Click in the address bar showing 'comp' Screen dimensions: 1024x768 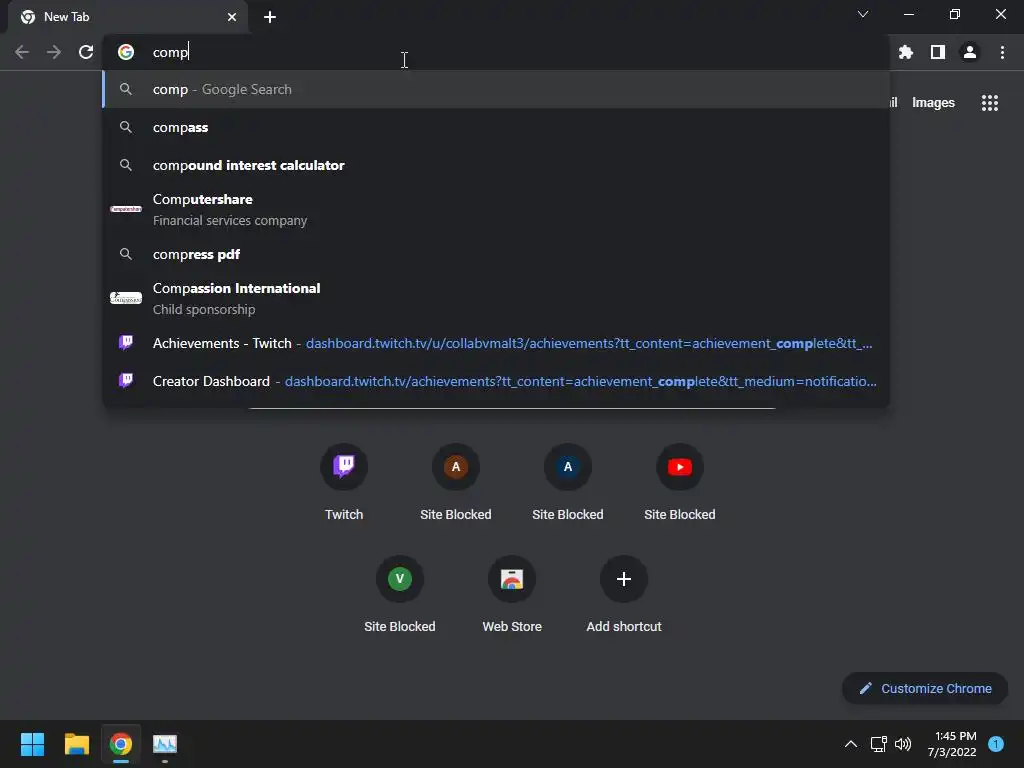496,52
